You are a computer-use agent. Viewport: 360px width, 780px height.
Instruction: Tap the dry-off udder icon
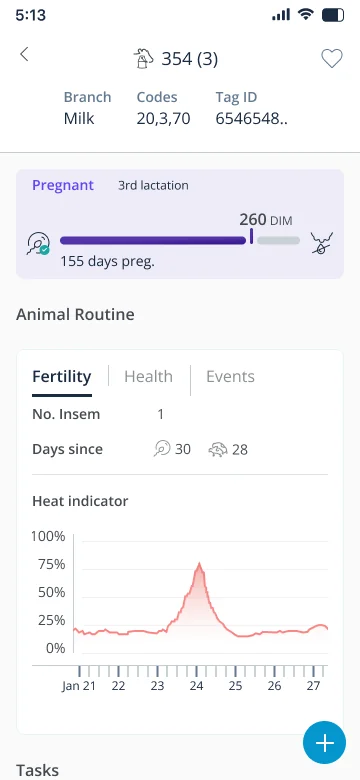322,243
